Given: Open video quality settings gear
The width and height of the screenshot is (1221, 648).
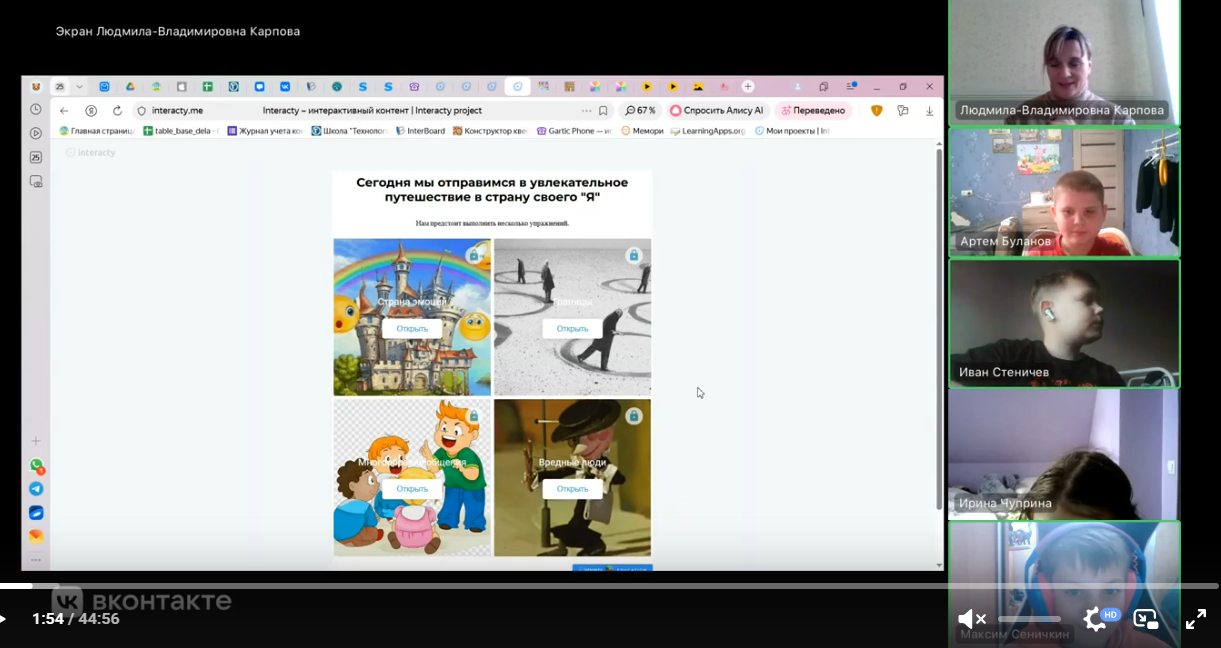Looking at the screenshot, I should click(1094, 619).
